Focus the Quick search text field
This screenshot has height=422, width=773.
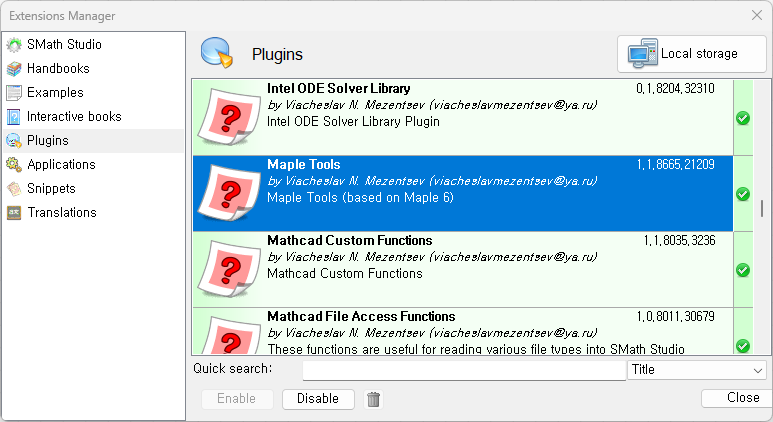464,370
